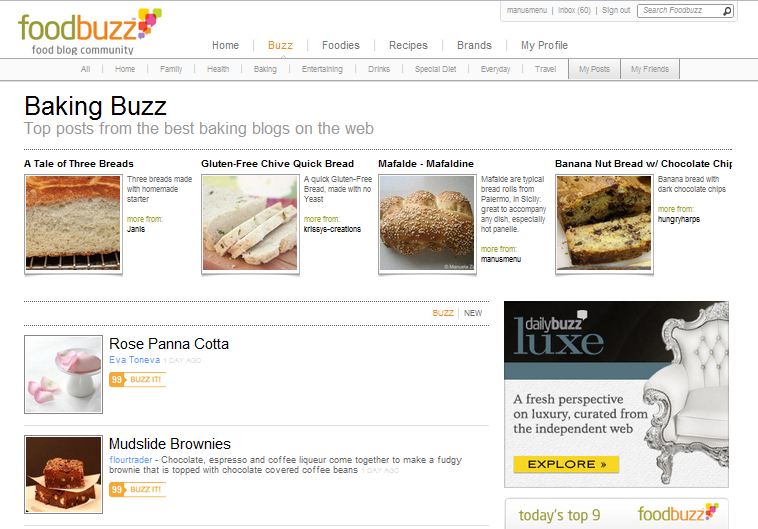Image resolution: width=758 pixels, height=529 pixels.
Task: Click the dailybuzz luxe logo
Action: pos(559,335)
